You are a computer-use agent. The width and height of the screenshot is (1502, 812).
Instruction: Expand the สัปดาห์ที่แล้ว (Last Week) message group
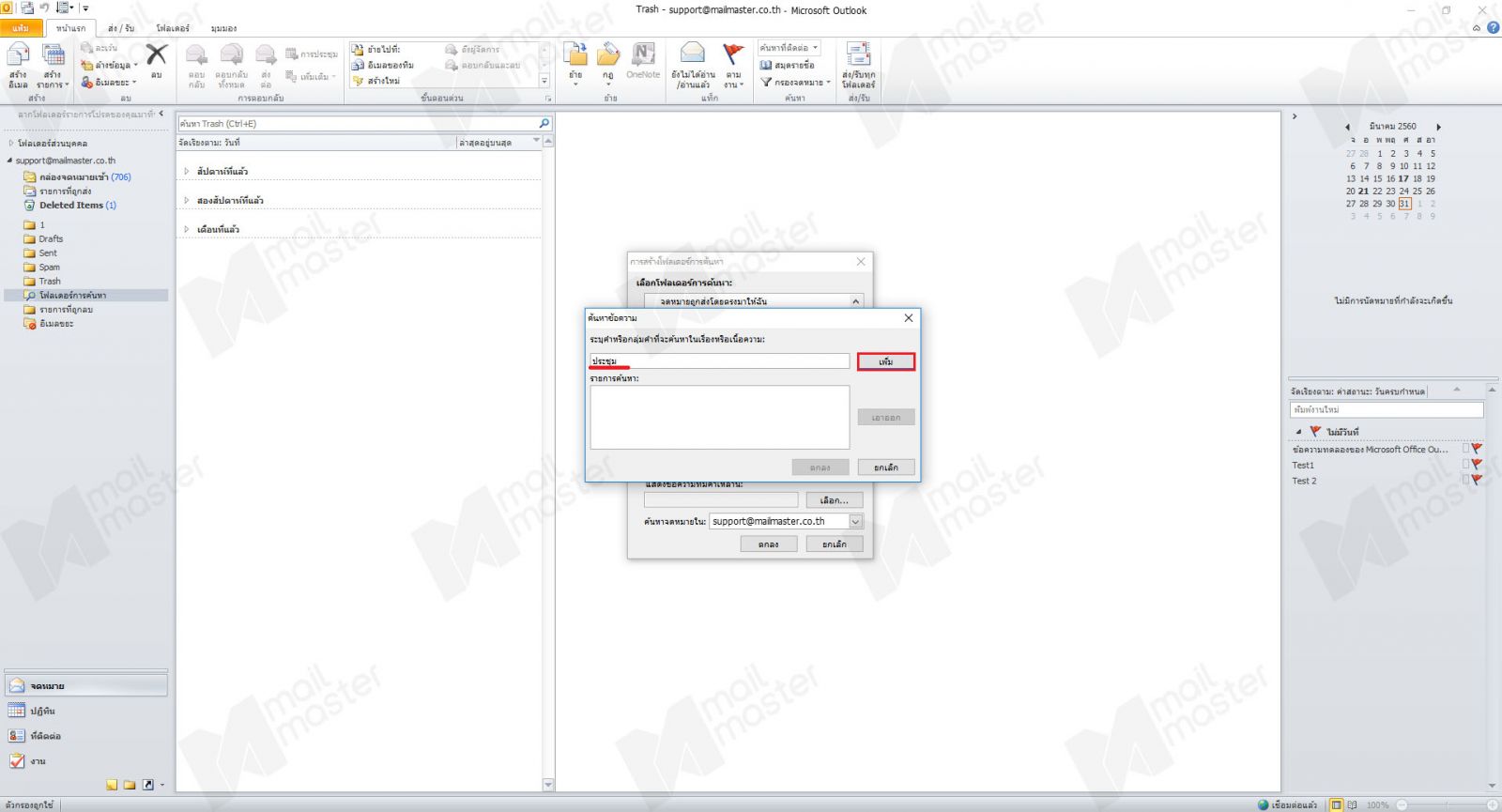point(186,171)
